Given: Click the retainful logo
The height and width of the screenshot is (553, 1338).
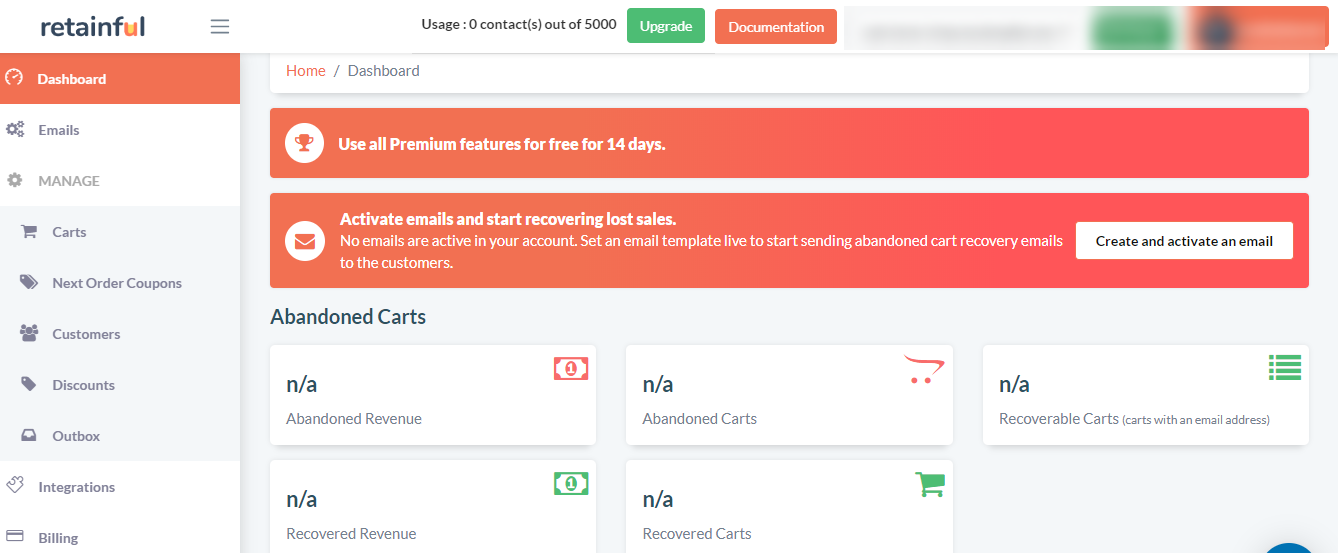Looking at the screenshot, I should point(93,27).
